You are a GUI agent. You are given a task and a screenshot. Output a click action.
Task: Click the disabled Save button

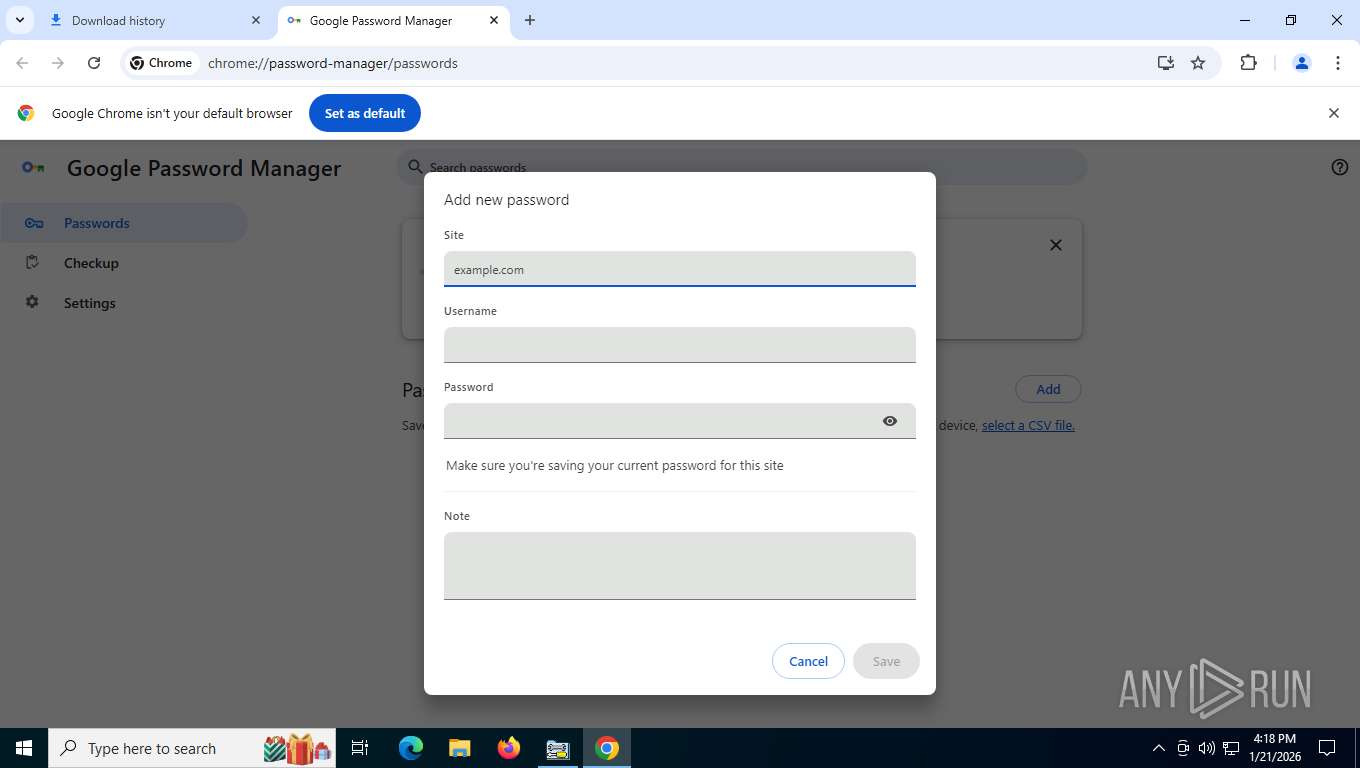(x=886, y=661)
